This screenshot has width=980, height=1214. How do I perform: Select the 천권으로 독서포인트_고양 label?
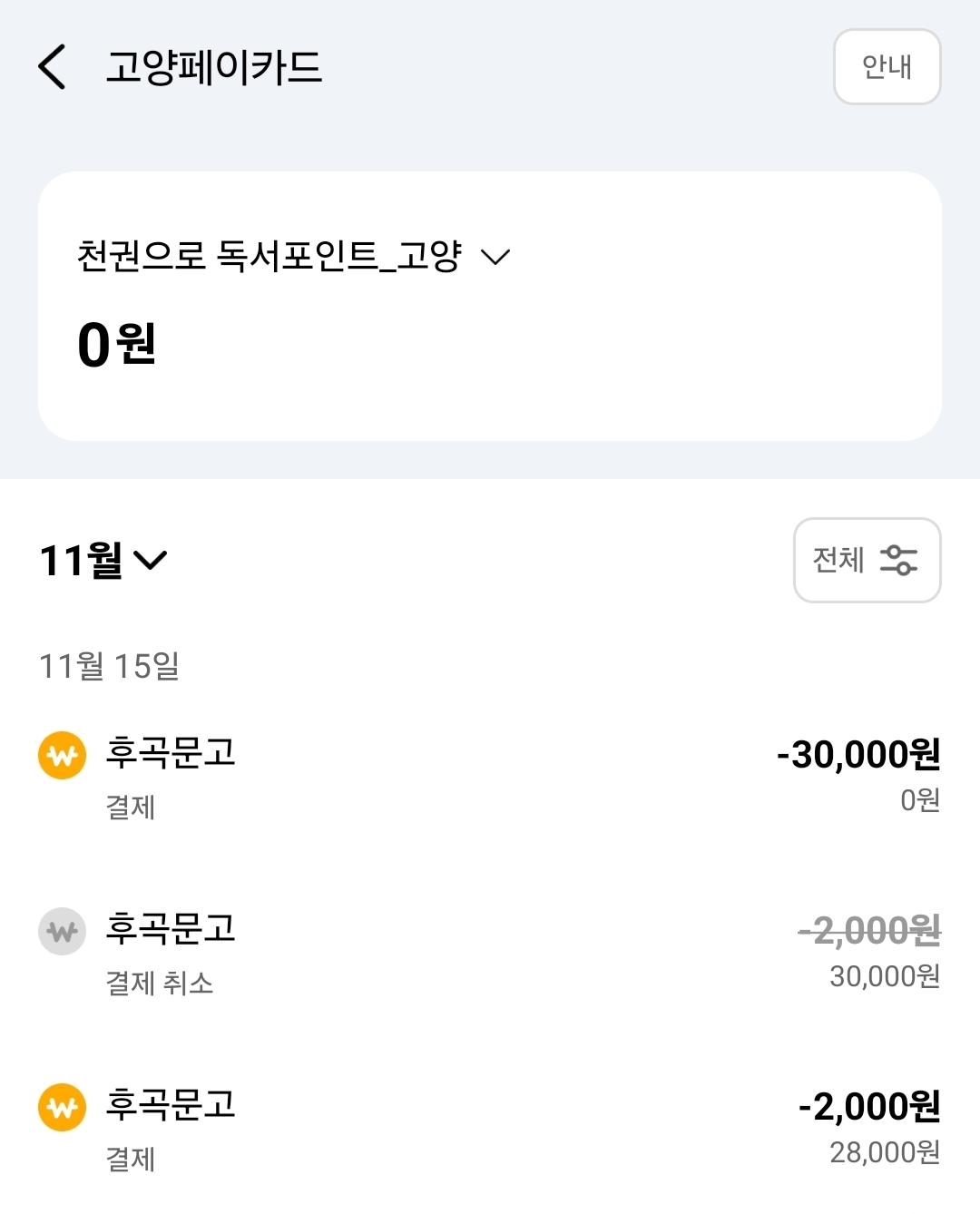tap(269, 256)
